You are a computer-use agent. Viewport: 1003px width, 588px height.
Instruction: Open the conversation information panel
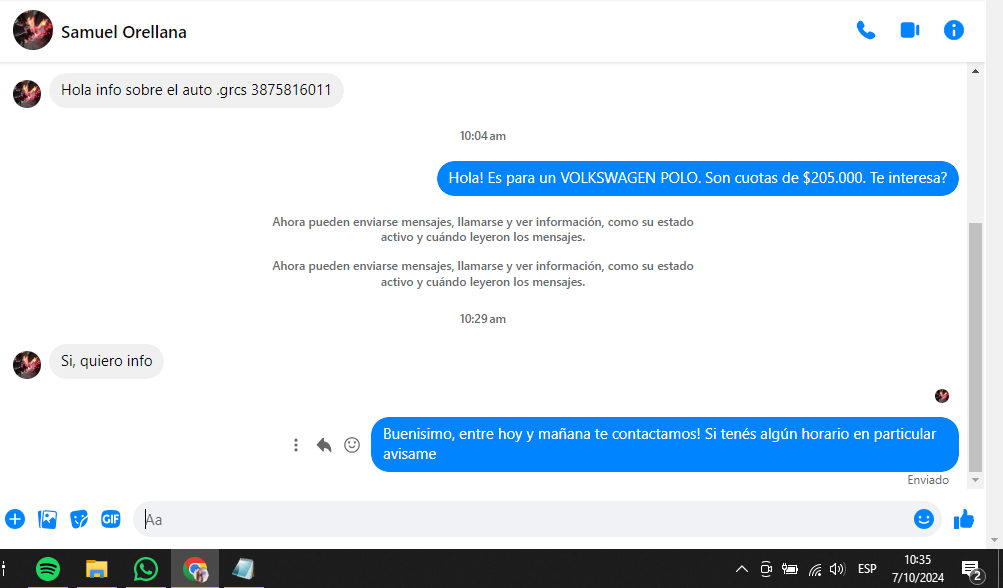[954, 30]
